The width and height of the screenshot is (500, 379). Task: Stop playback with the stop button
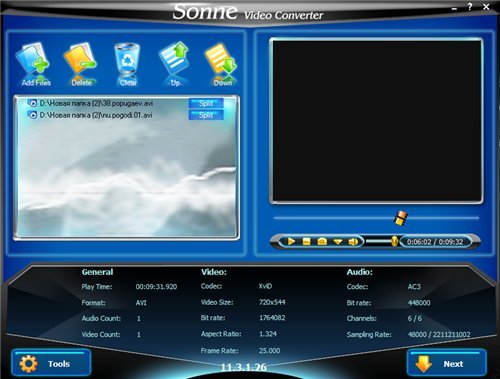(306, 241)
